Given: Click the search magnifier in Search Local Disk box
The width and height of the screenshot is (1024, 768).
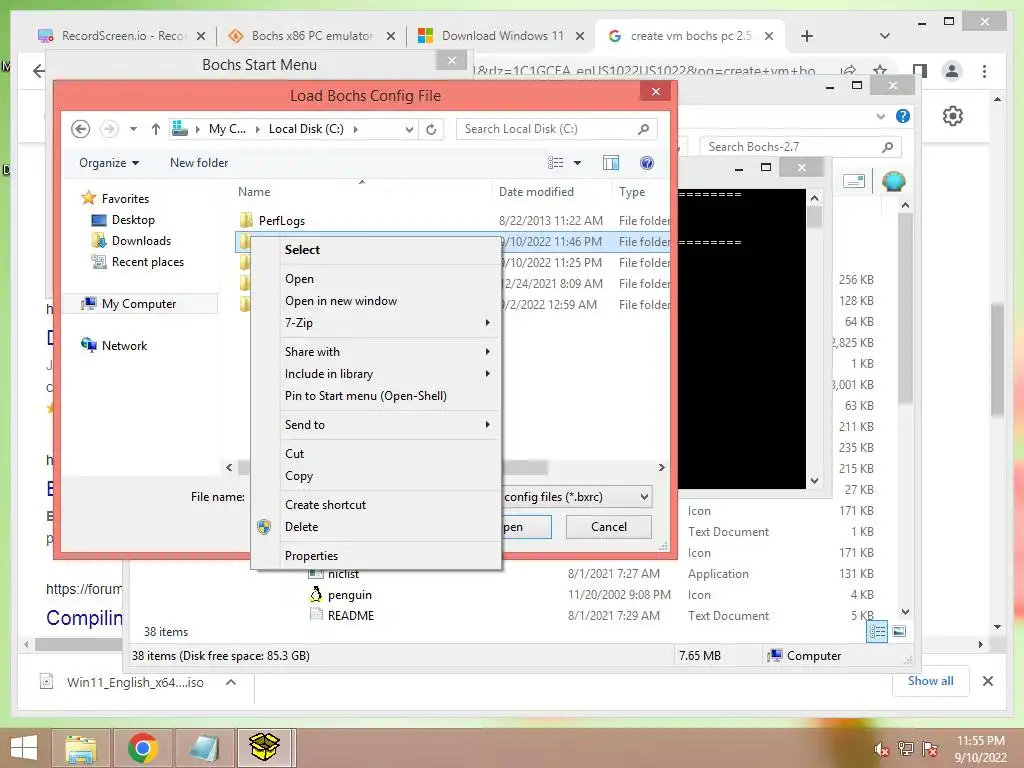Looking at the screenshot, I should tap(643, 129).
